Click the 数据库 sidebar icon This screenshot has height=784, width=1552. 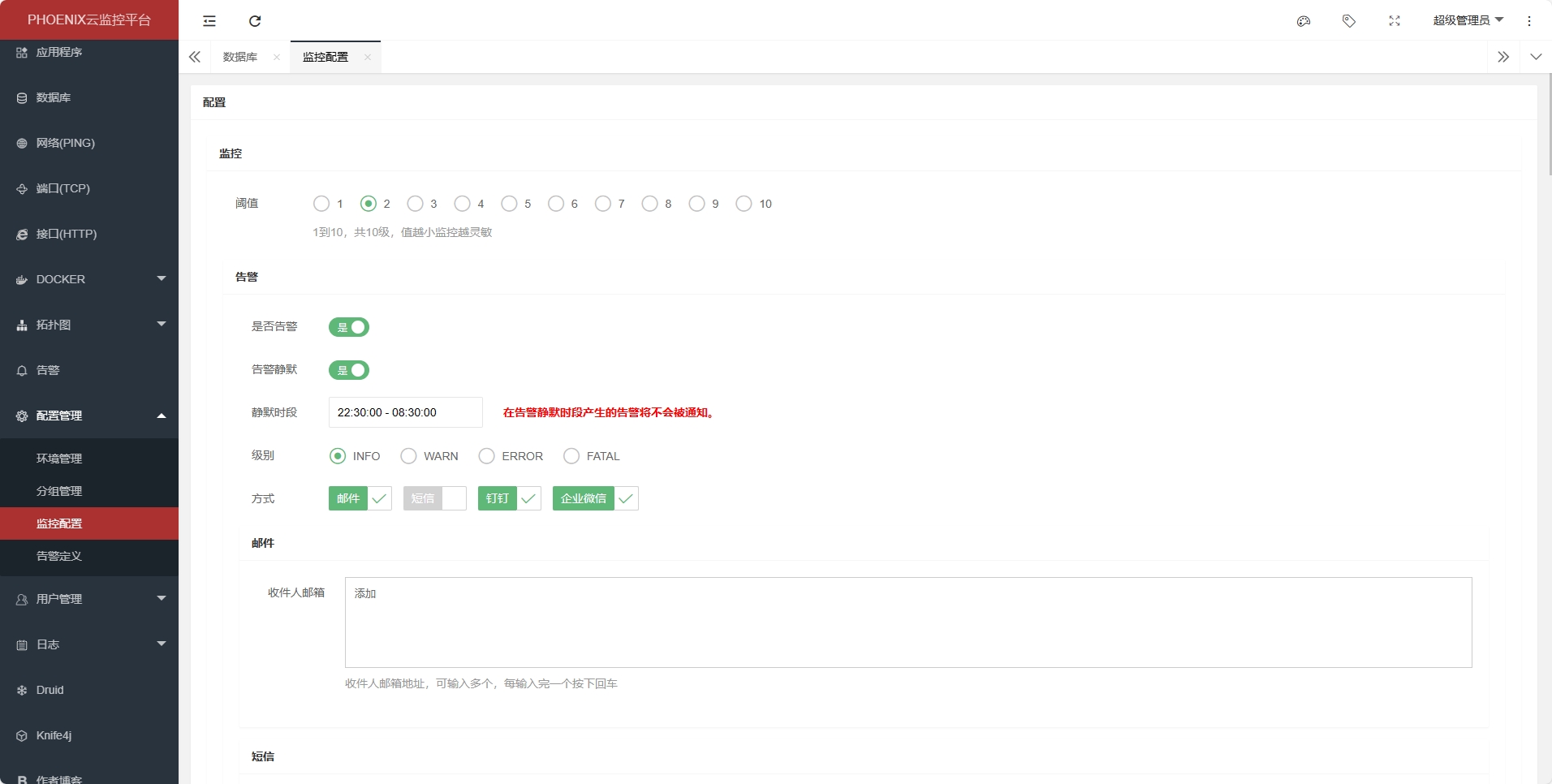tap(22, 97)
